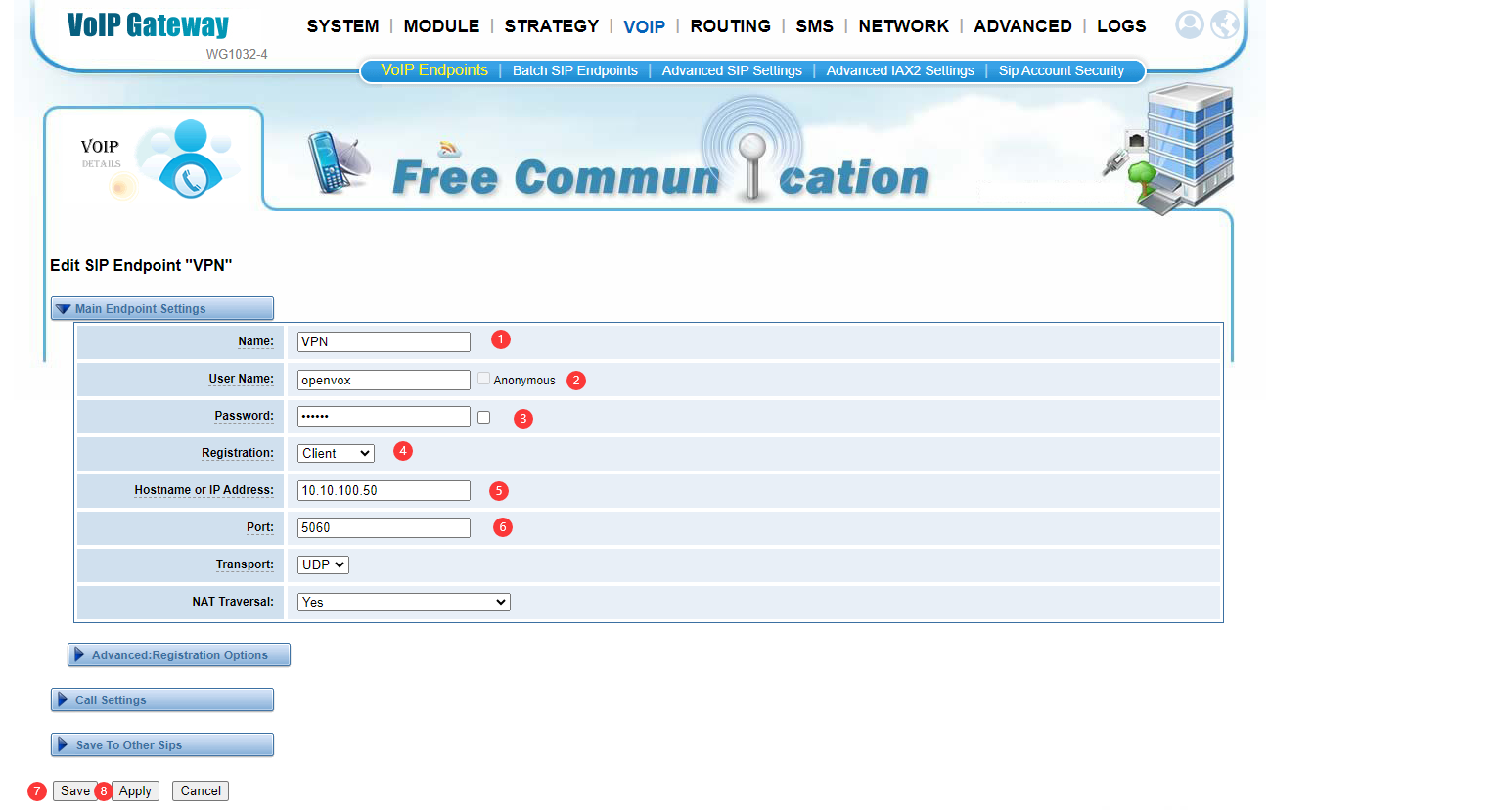The width and height of the screenshot is (1495, 812).
Task: Click the red number 5 marker
Action: coord(499,491)
